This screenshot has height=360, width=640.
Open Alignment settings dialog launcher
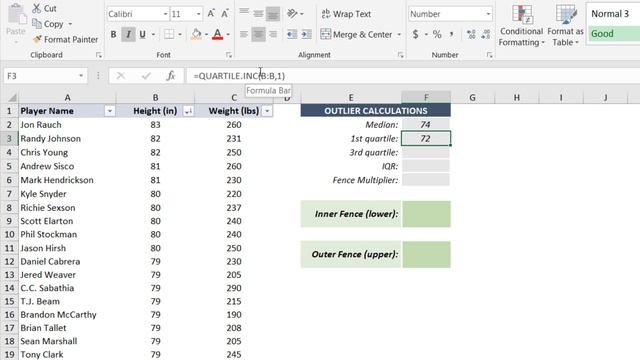tap(400, 55)
